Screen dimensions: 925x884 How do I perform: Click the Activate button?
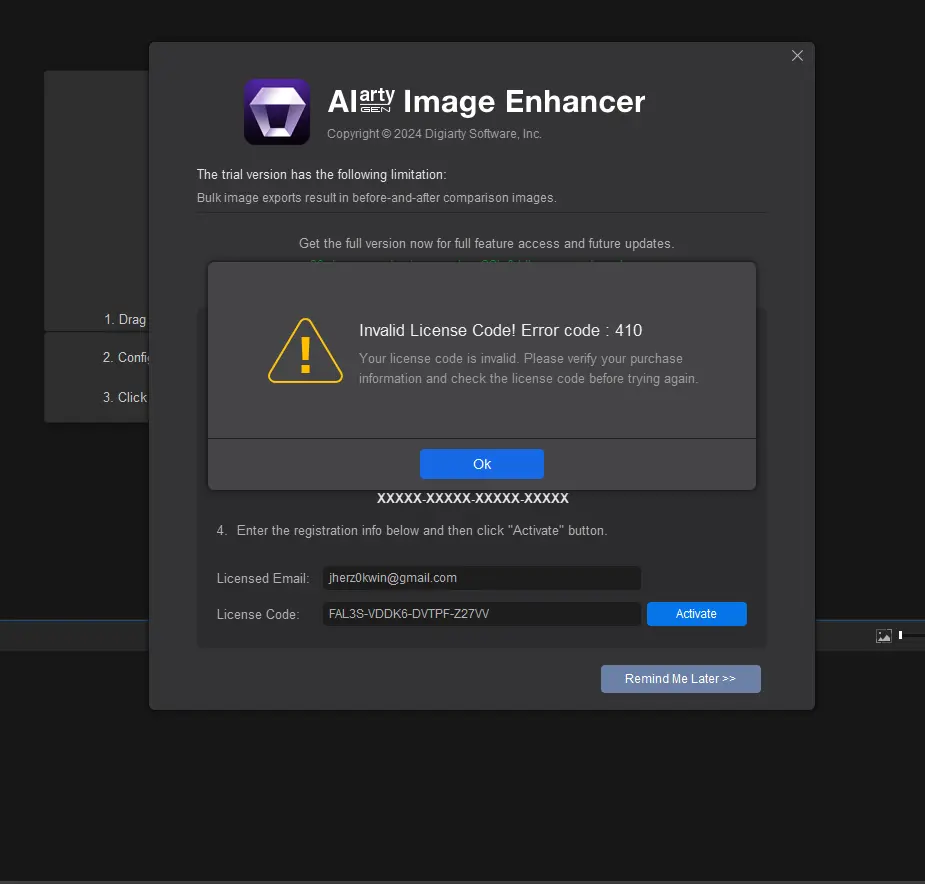click(x=696, y=614)
